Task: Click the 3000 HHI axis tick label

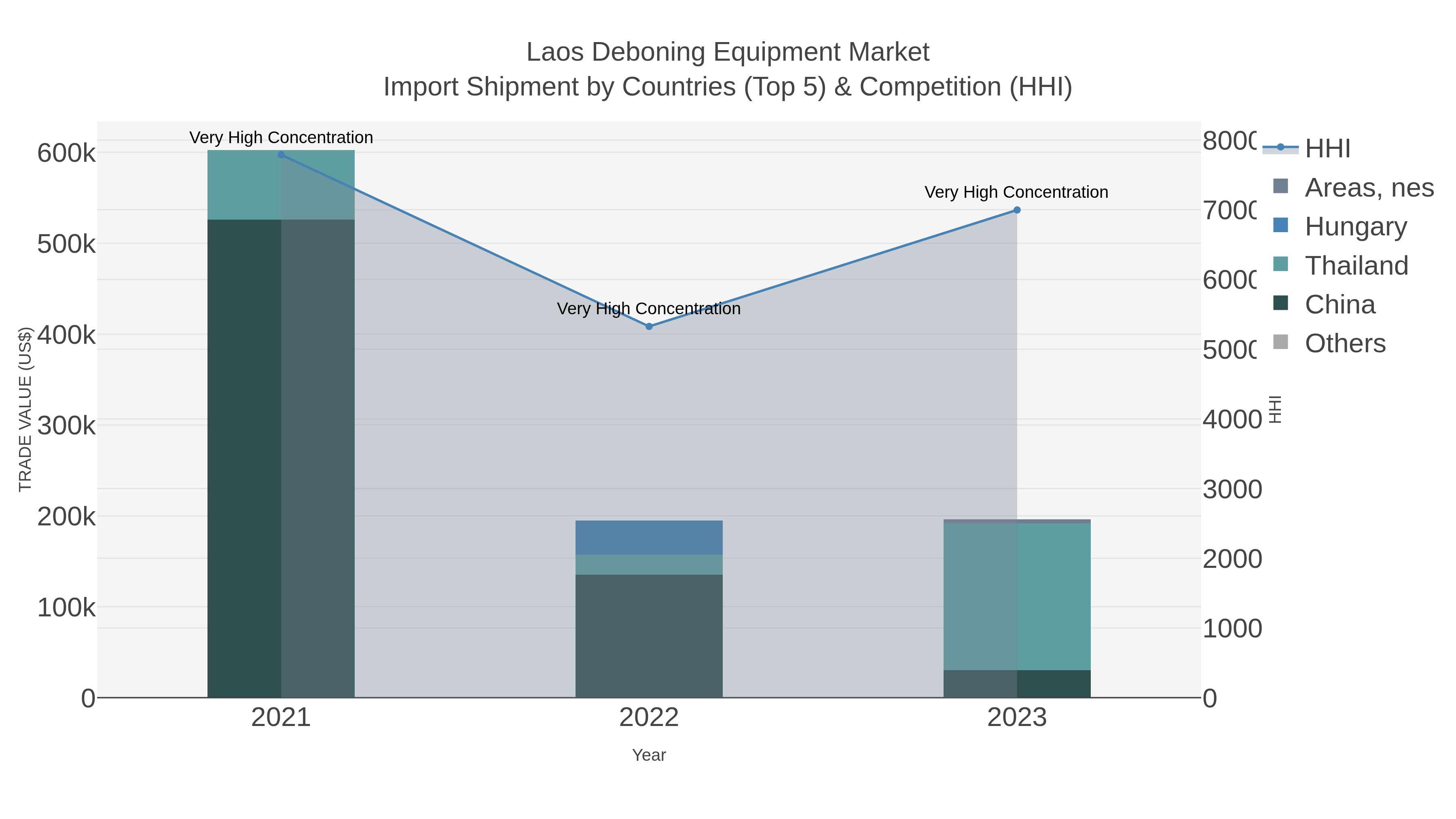Action: coord(1232,489)
